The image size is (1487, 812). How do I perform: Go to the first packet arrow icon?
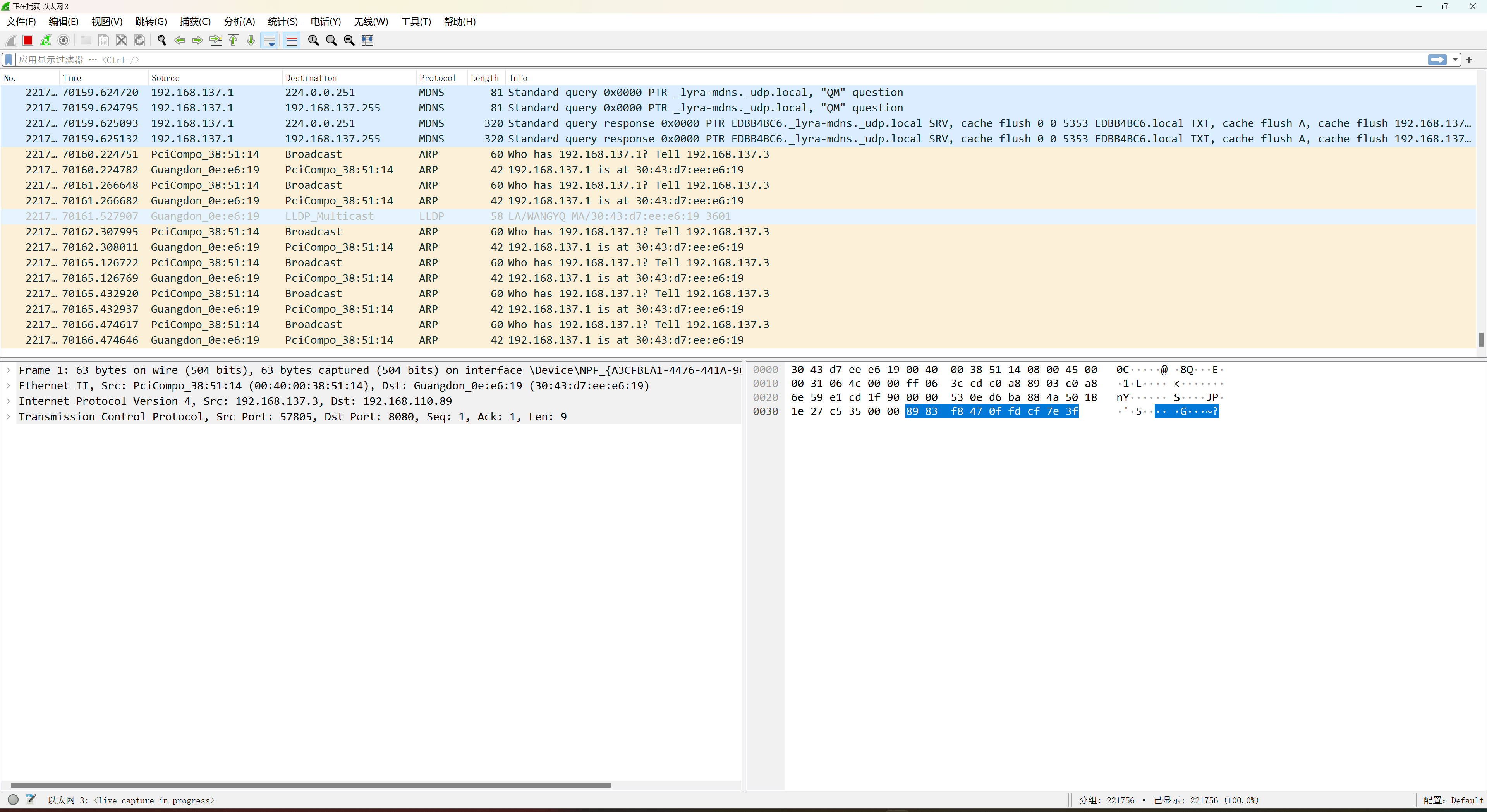pos(233,40)
